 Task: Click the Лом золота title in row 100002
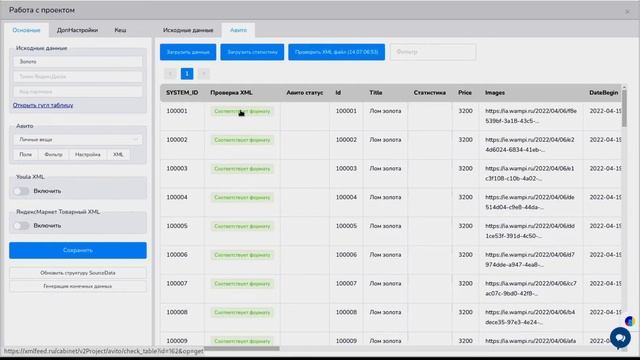point(385,140)
